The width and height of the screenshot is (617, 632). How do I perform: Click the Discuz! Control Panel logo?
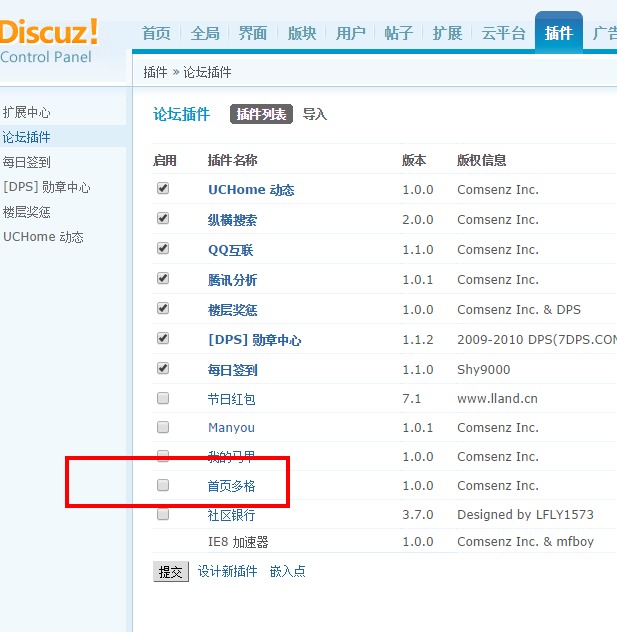point(49,41)
